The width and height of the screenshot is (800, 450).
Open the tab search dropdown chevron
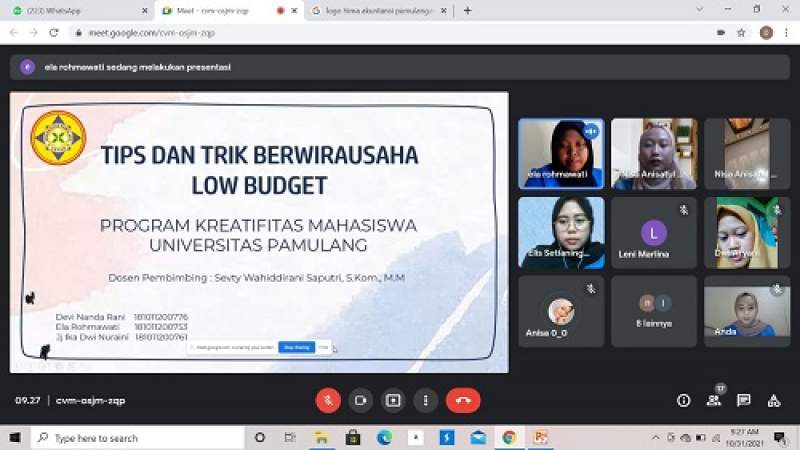(699, 9)
